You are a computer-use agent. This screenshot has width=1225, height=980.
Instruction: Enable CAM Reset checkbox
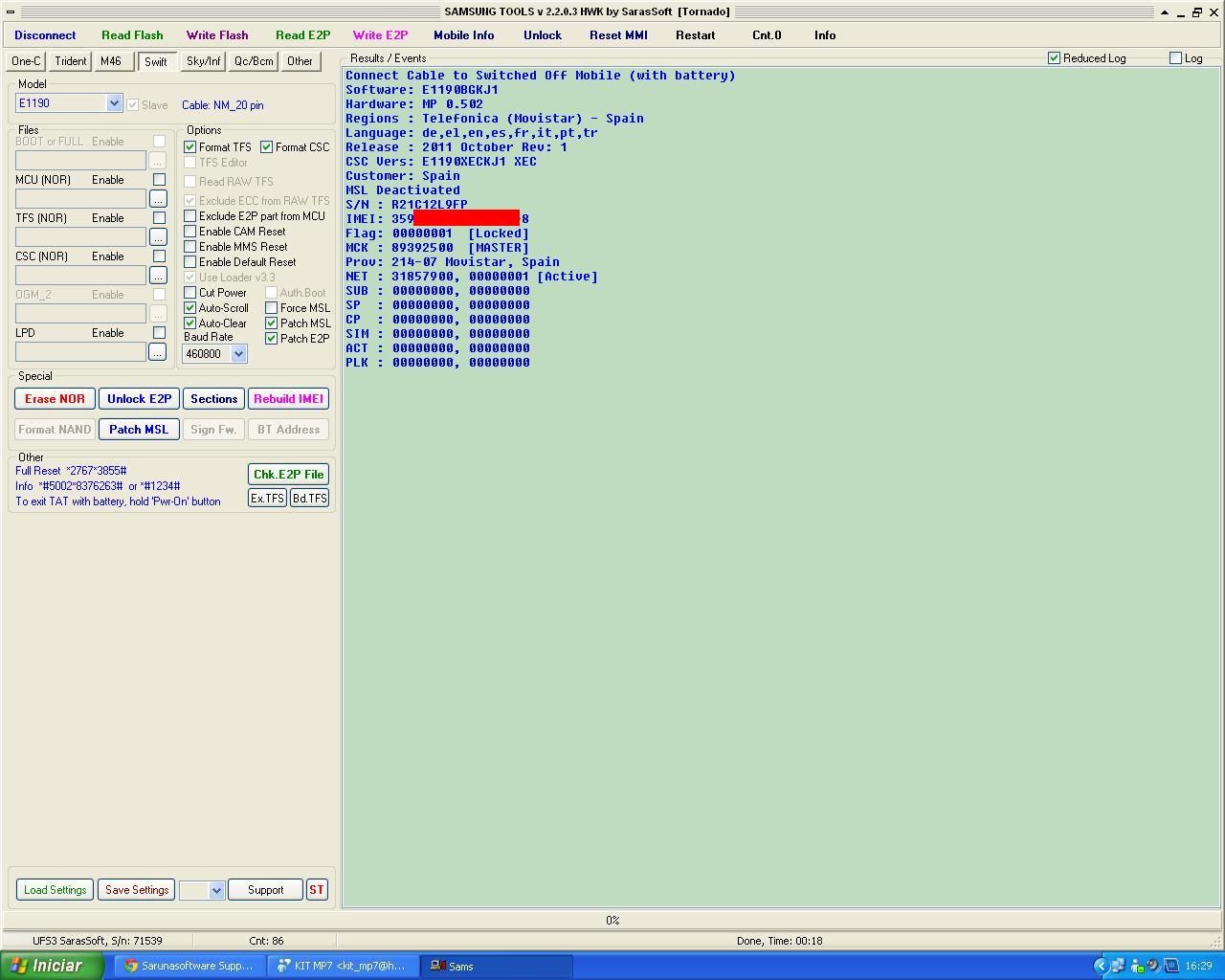190,232
